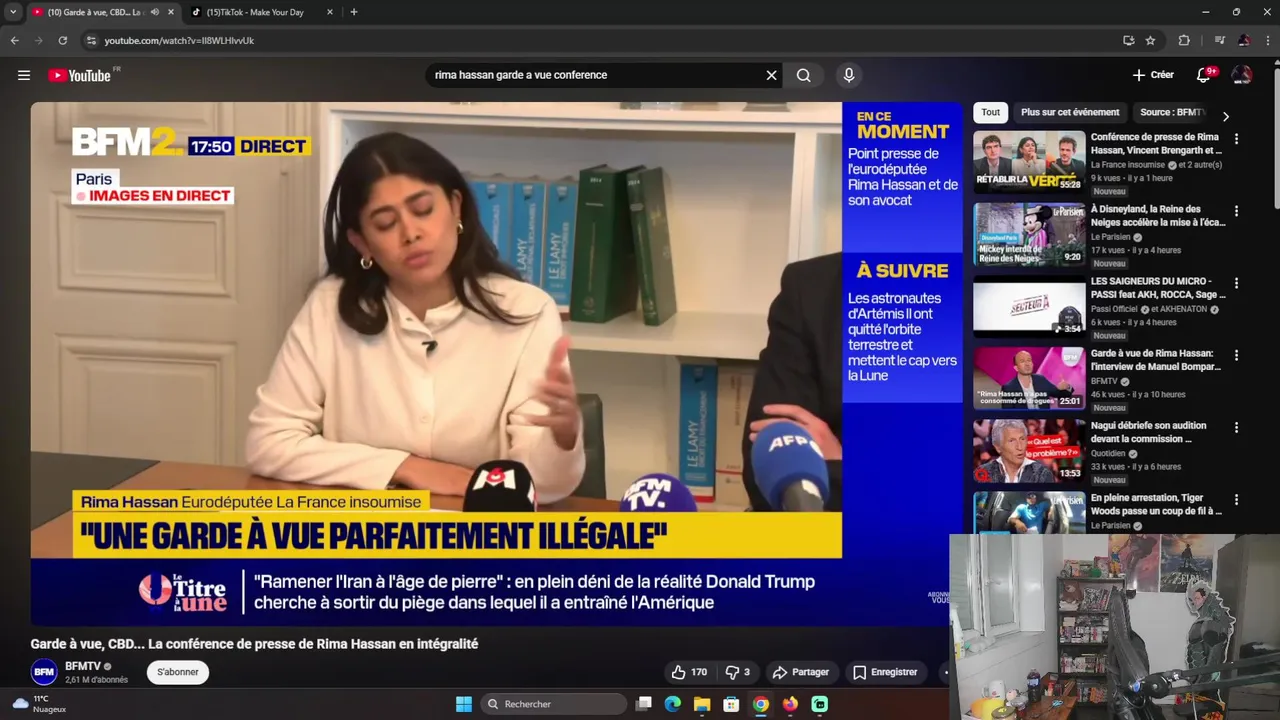The width and height of the screenshot is (1280, 720).
Task: Open the YouTube guide hamburger menu
Action: pos(24,75)
